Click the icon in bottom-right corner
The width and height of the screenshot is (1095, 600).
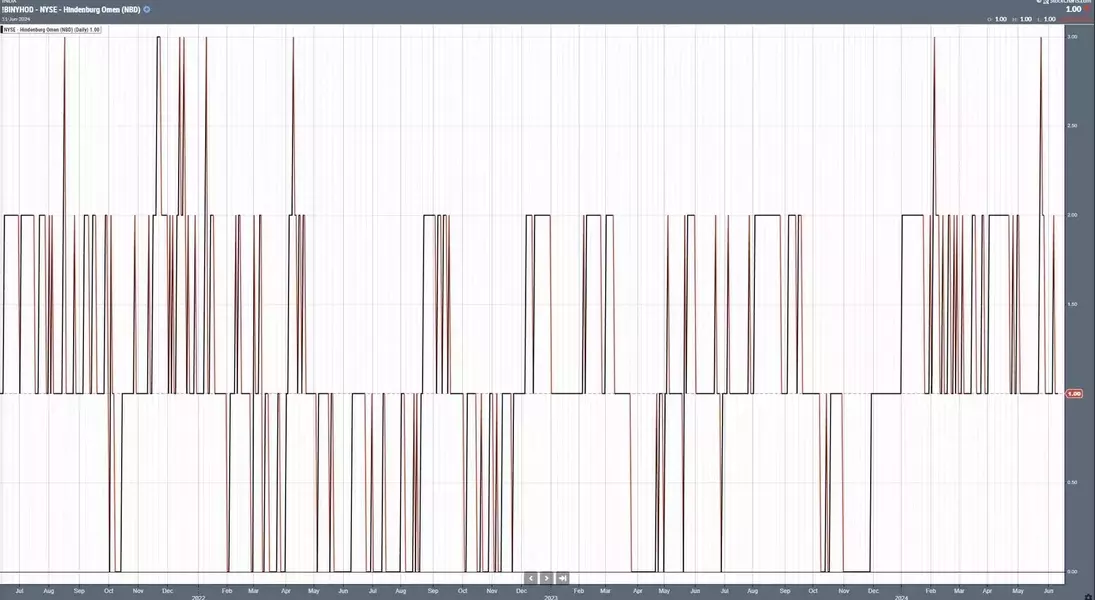pos(1089,596)
